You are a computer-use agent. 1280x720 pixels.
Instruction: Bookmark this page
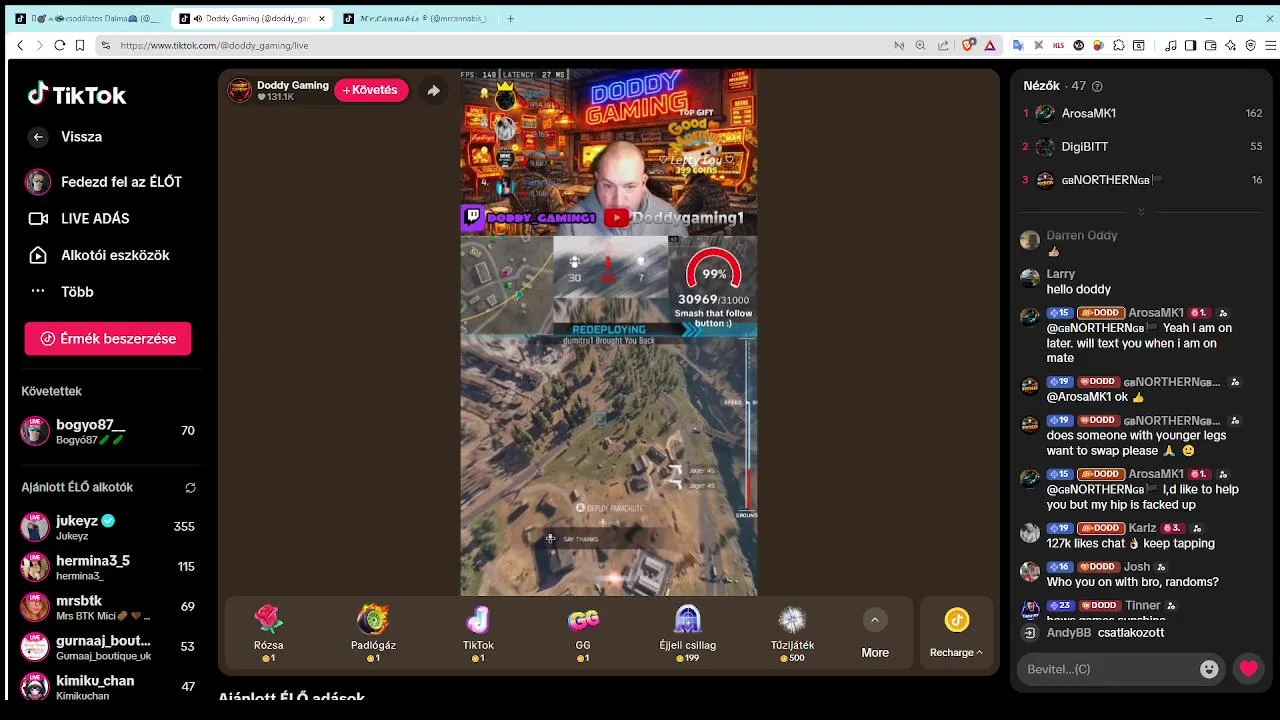[x=80, y=45]
